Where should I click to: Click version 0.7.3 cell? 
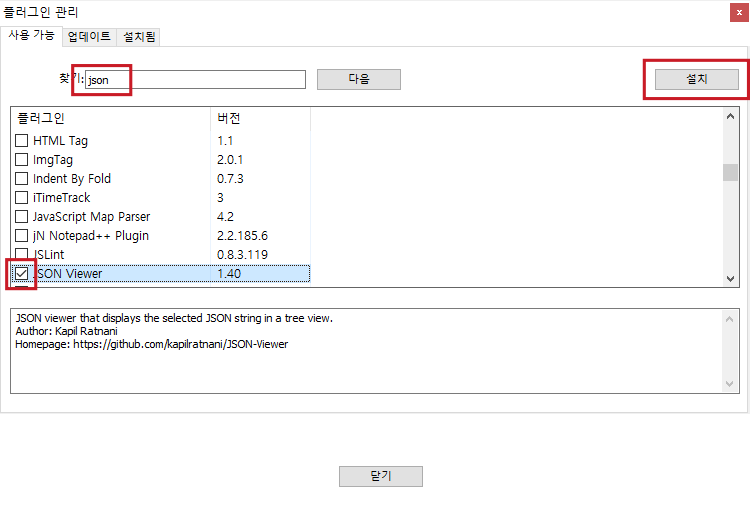point(230,178)
